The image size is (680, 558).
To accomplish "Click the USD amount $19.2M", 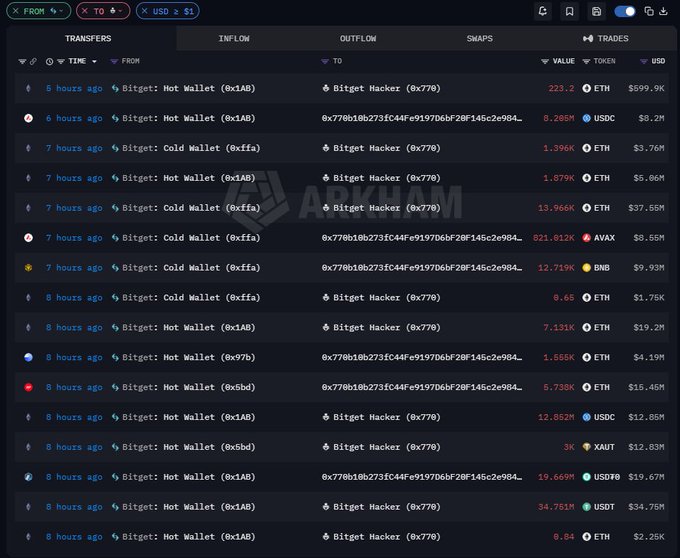I will [649, 328].
